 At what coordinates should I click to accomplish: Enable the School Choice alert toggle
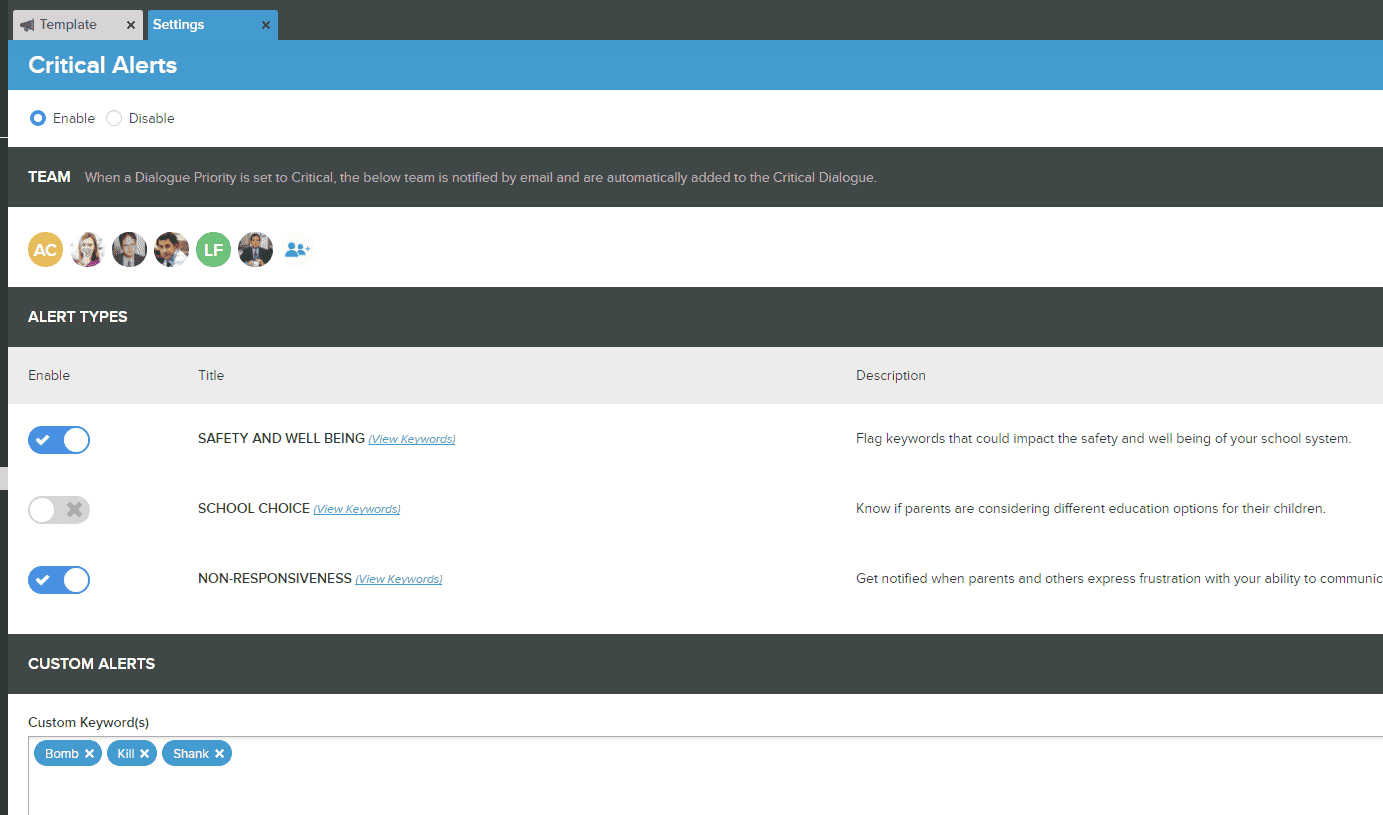[59, 510]
